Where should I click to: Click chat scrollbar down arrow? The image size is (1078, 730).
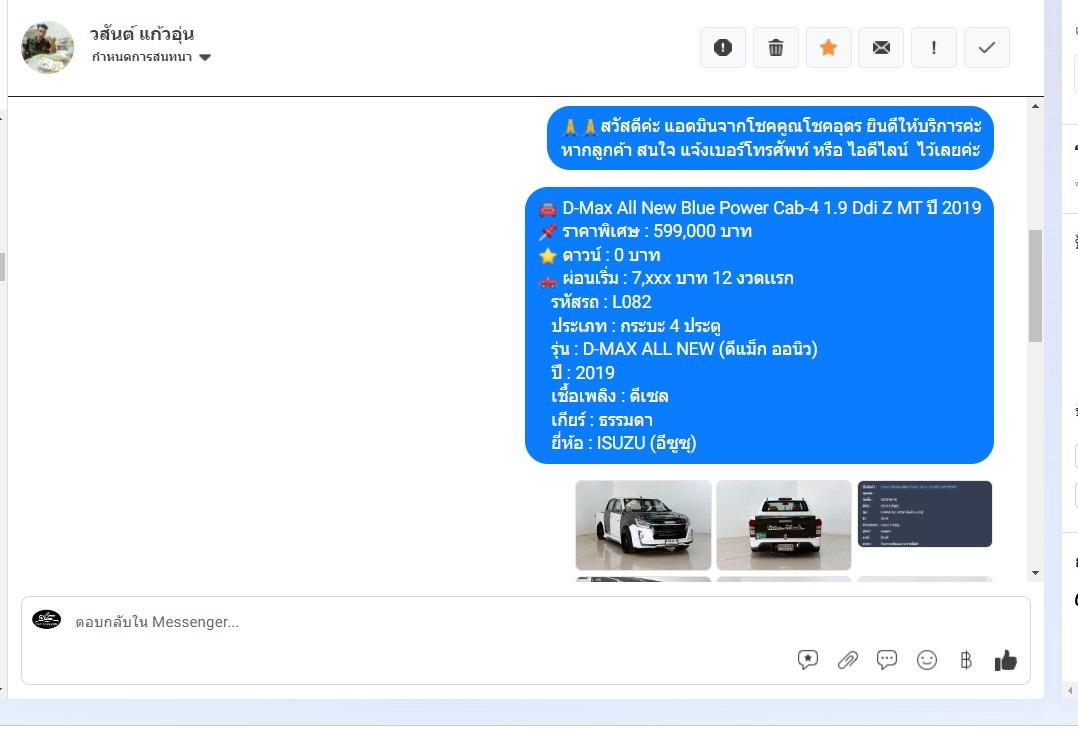(1035, 573)
